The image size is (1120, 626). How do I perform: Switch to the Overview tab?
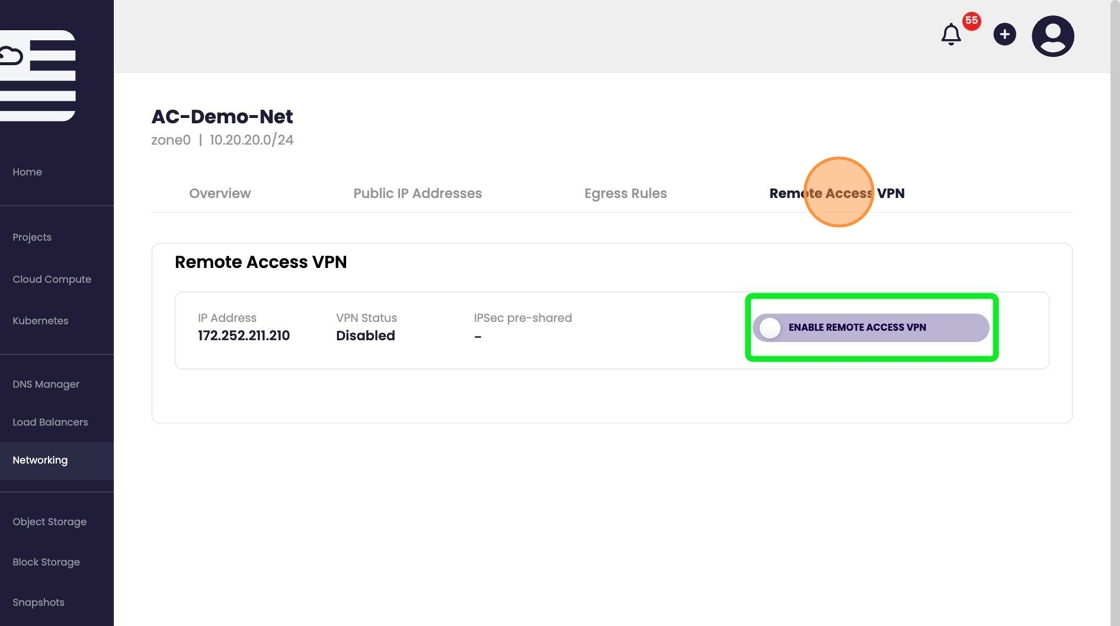pyautogui.click(x=220, y=193)
